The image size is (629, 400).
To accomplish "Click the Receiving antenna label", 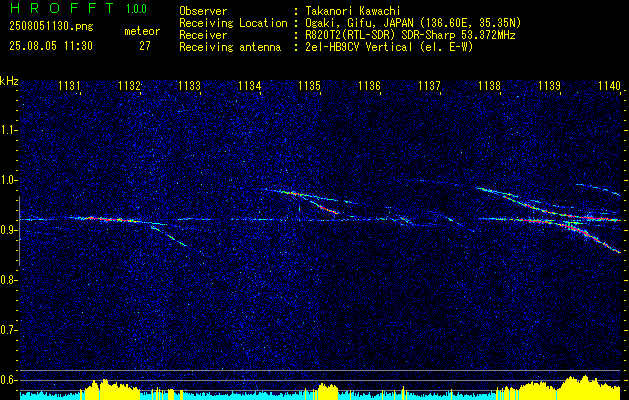I will coord(230,47).
